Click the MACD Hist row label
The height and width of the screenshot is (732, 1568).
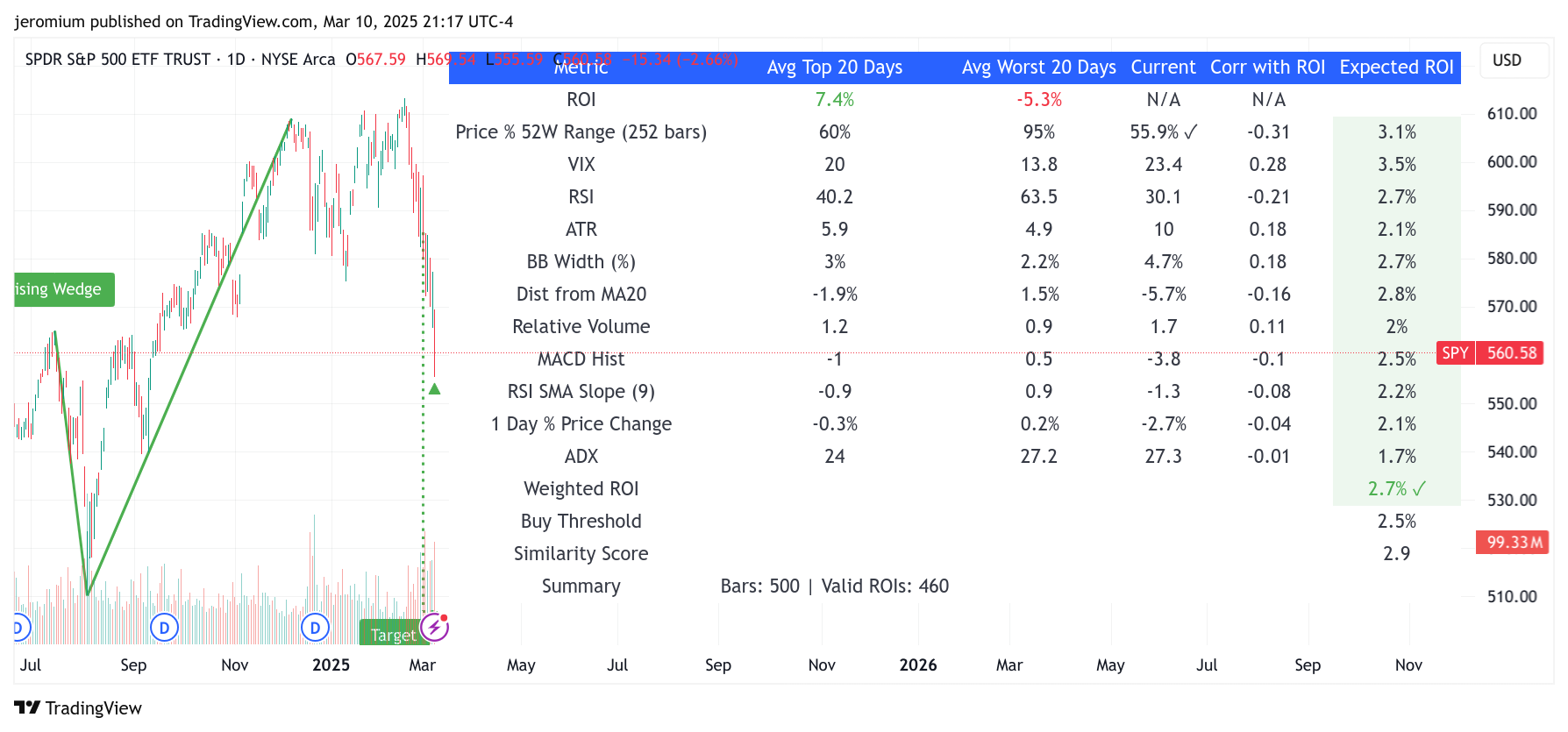pyautogui.click(x=581, y=359)
